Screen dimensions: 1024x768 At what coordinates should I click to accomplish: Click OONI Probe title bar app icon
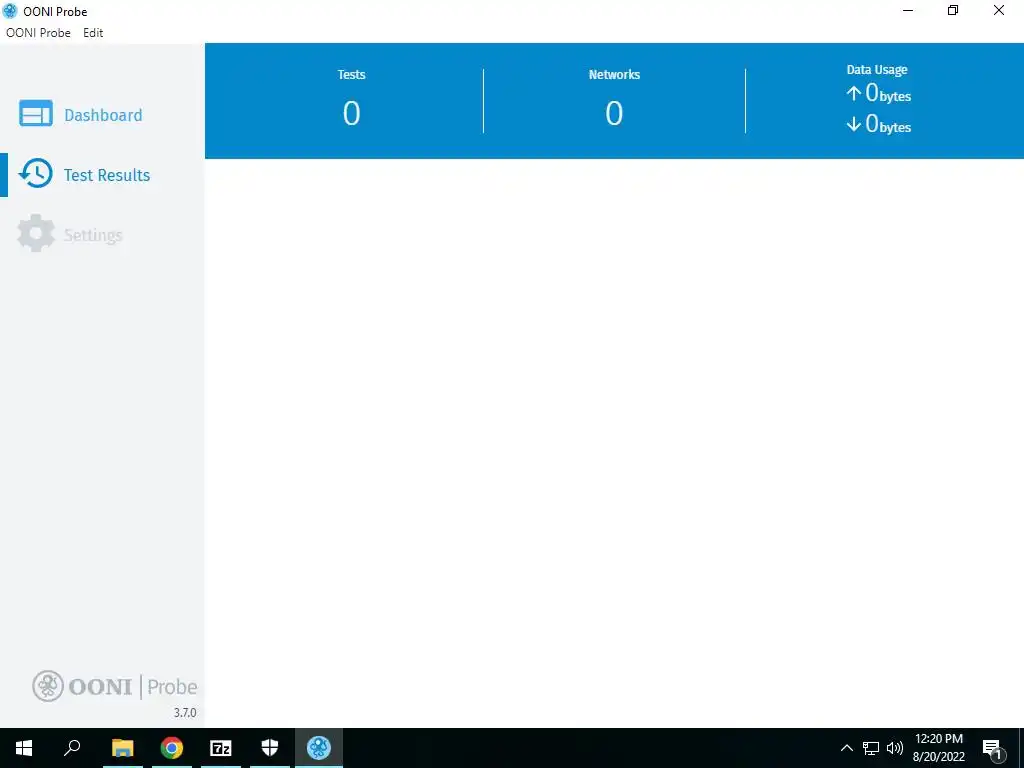pyautogui.click(x=10, y=11)
